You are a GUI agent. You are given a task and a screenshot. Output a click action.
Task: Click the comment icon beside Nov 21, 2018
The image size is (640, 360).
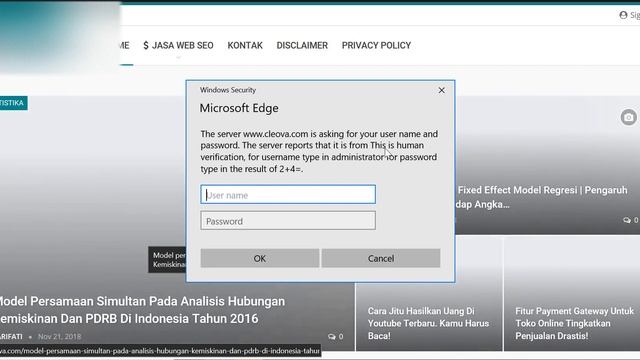click(x=332, y=337)
